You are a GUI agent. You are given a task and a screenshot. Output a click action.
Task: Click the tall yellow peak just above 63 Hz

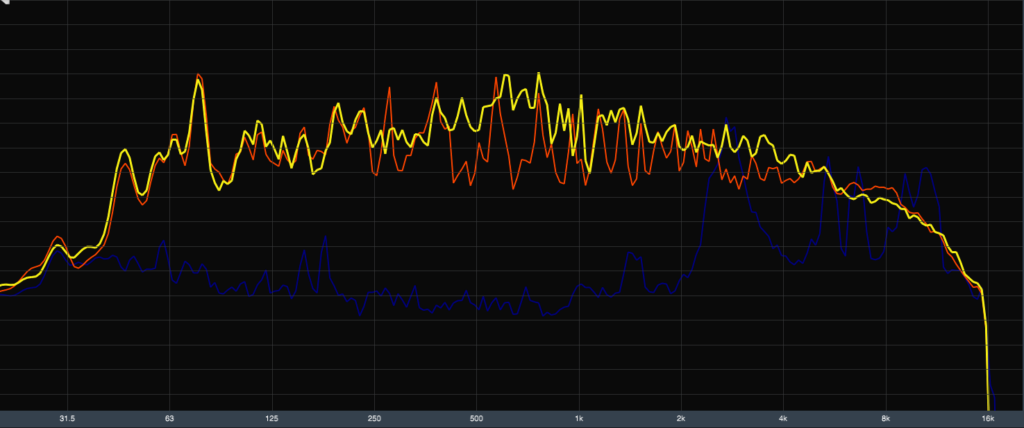point(198,79)
